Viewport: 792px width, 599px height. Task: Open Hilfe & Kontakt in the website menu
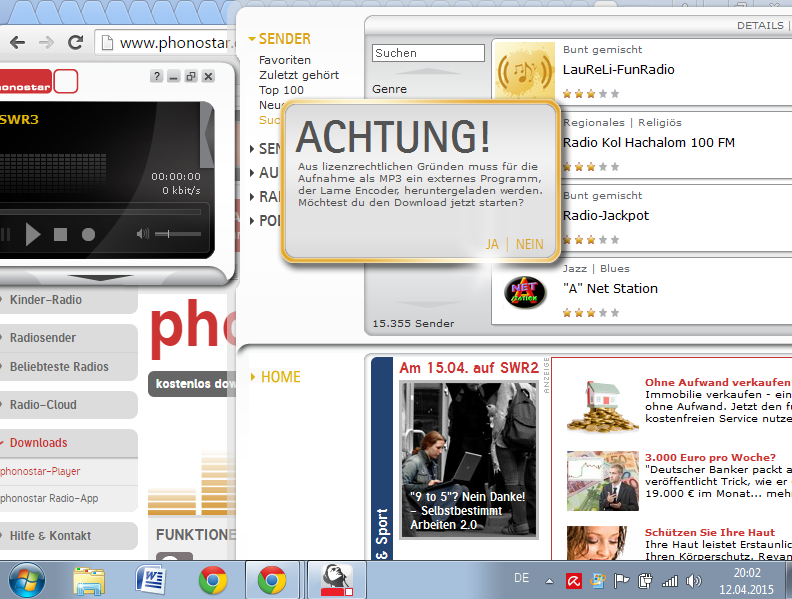(51, 536)
